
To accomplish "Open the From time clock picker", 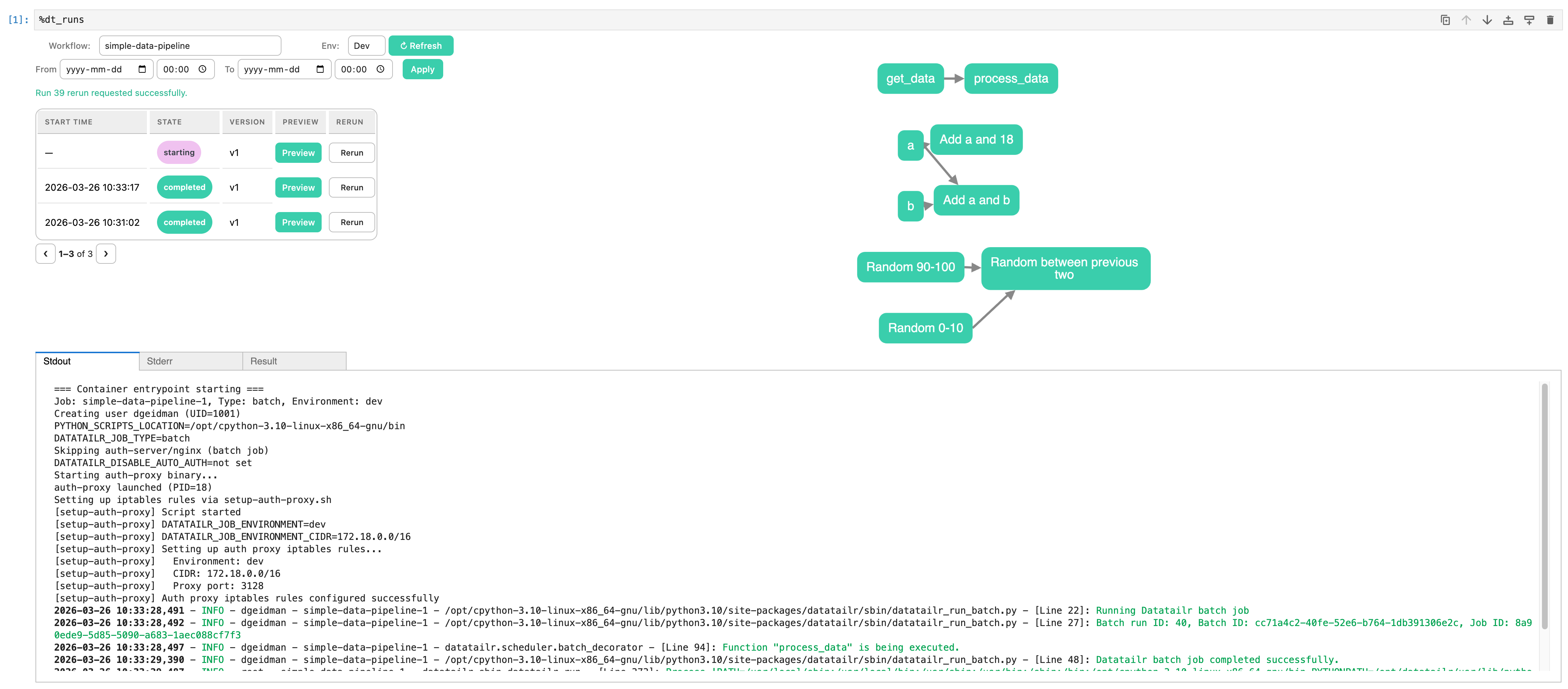I will click(203, 69).
